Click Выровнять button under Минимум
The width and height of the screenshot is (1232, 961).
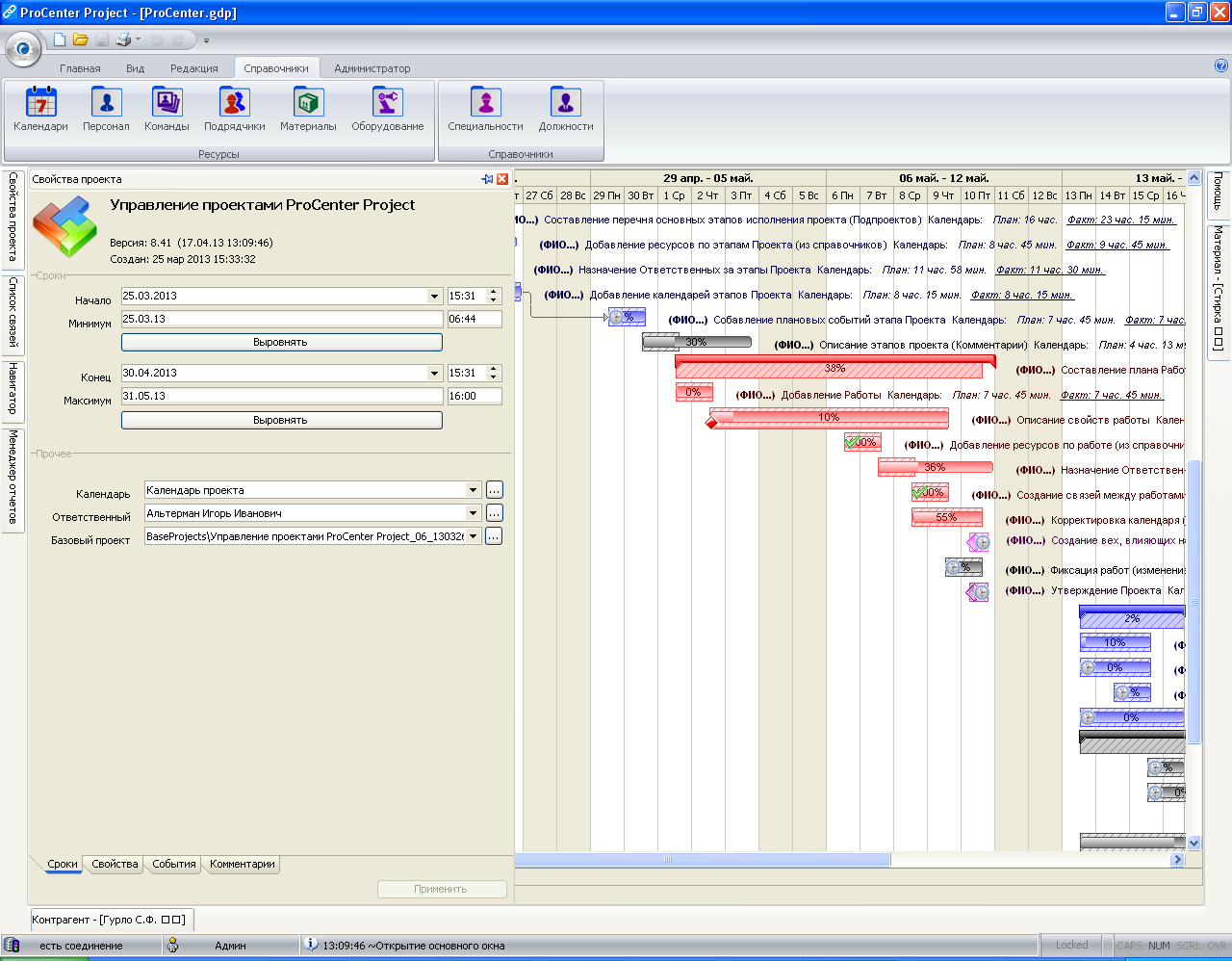[281, 342]
